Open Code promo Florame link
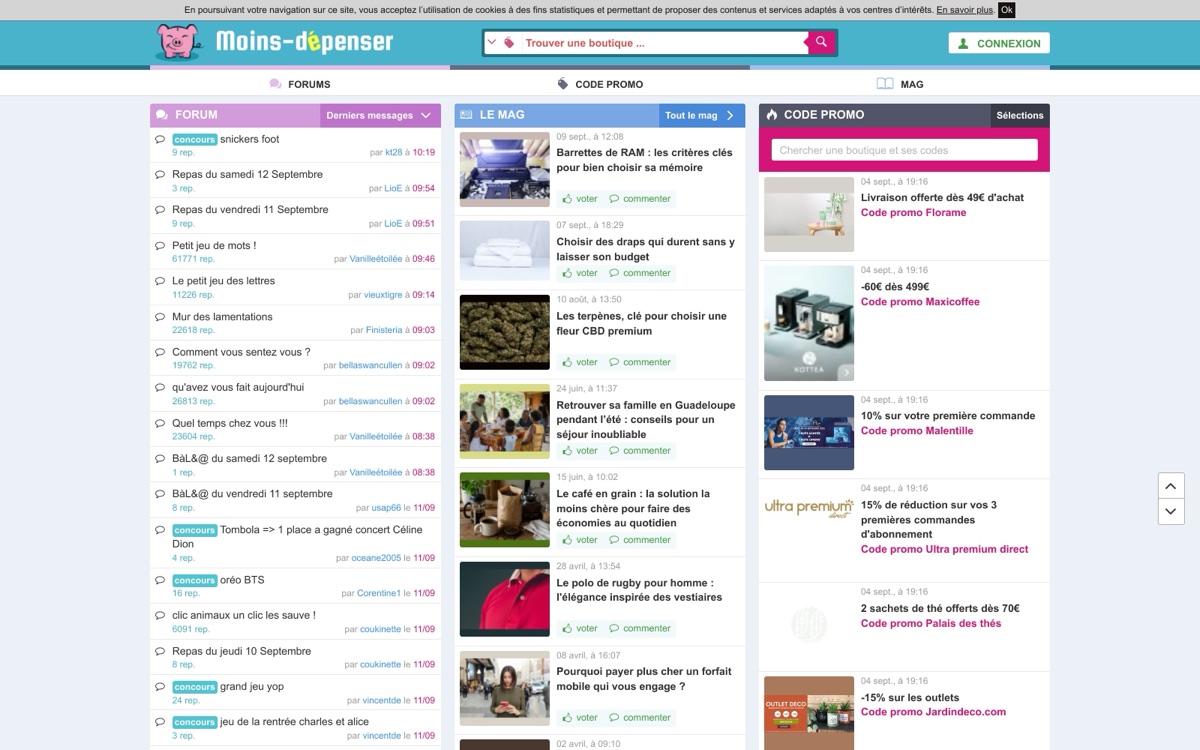The height and width of the screenshot is (750, 1200). point(913,212)
